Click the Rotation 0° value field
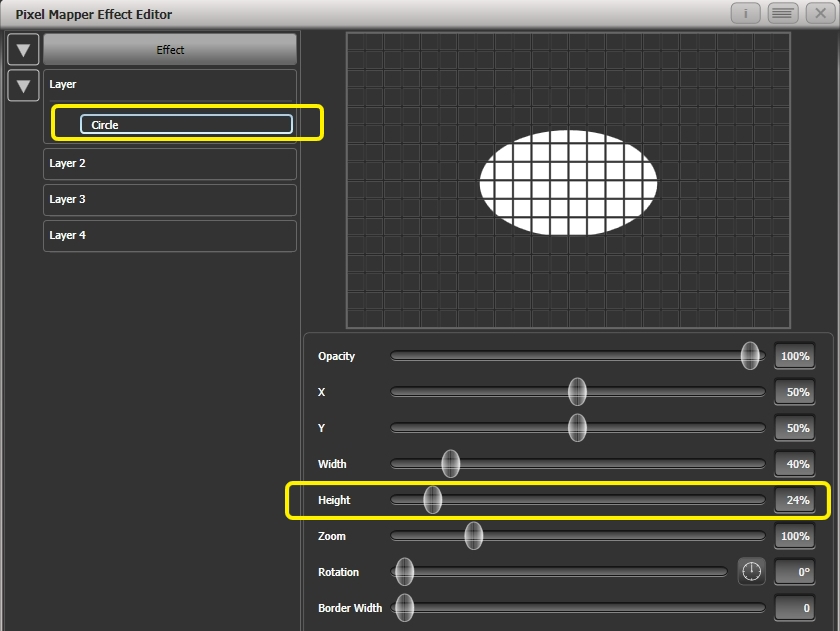 point(793,572)
